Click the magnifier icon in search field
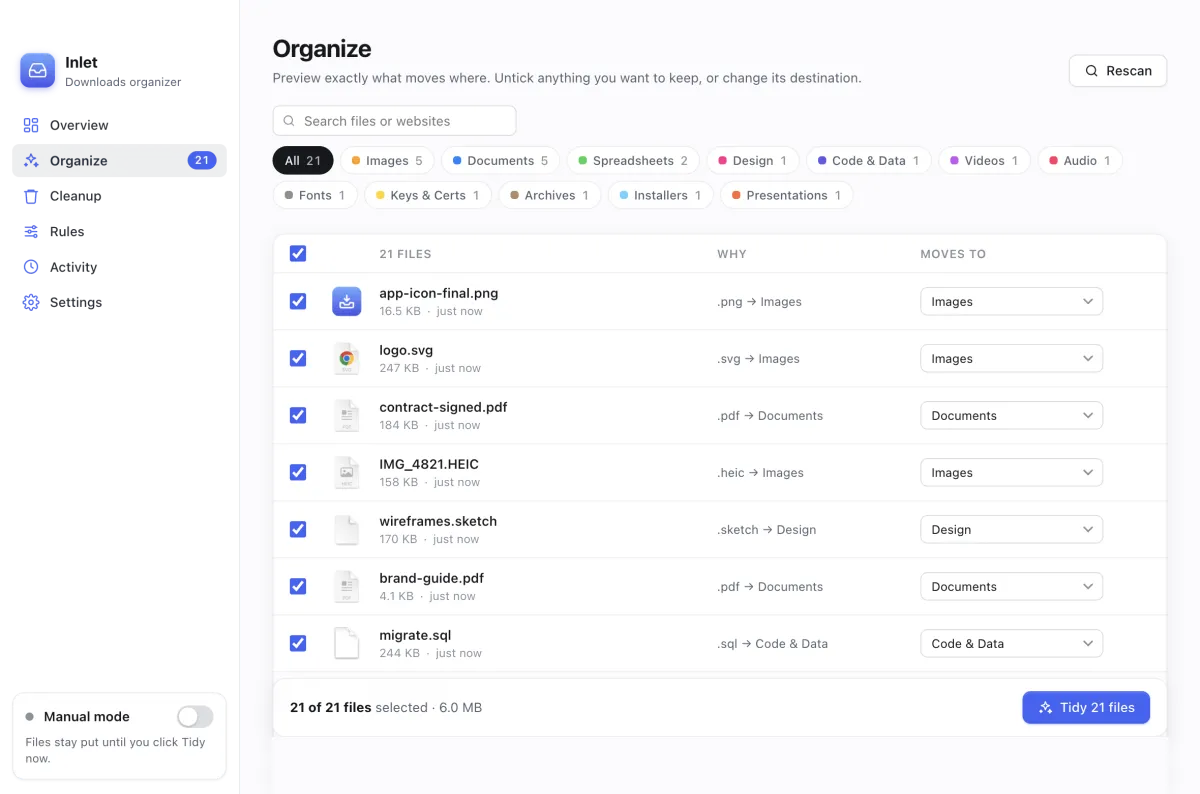Viewport: 1200px width, 794px height. click(x=289, y=121)
